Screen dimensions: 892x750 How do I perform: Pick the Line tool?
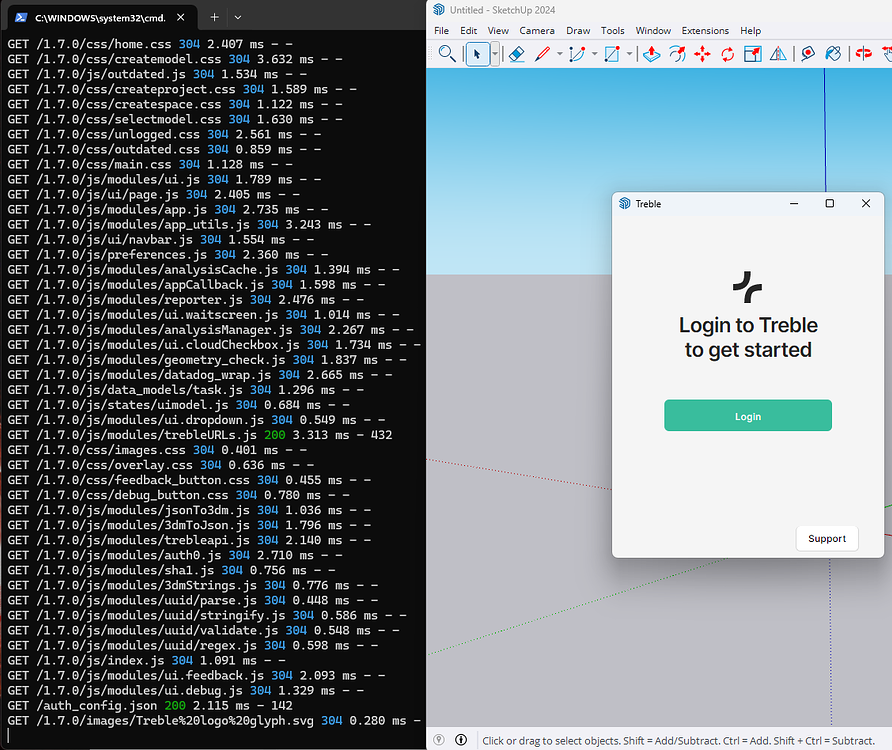pyautogui.click(x=541, y=53)
